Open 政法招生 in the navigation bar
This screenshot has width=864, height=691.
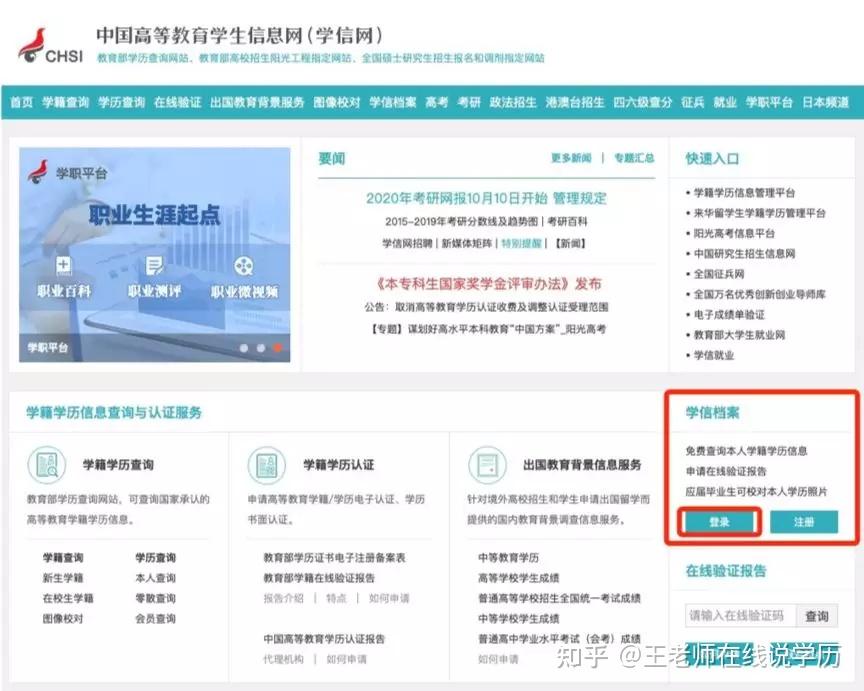513,102
